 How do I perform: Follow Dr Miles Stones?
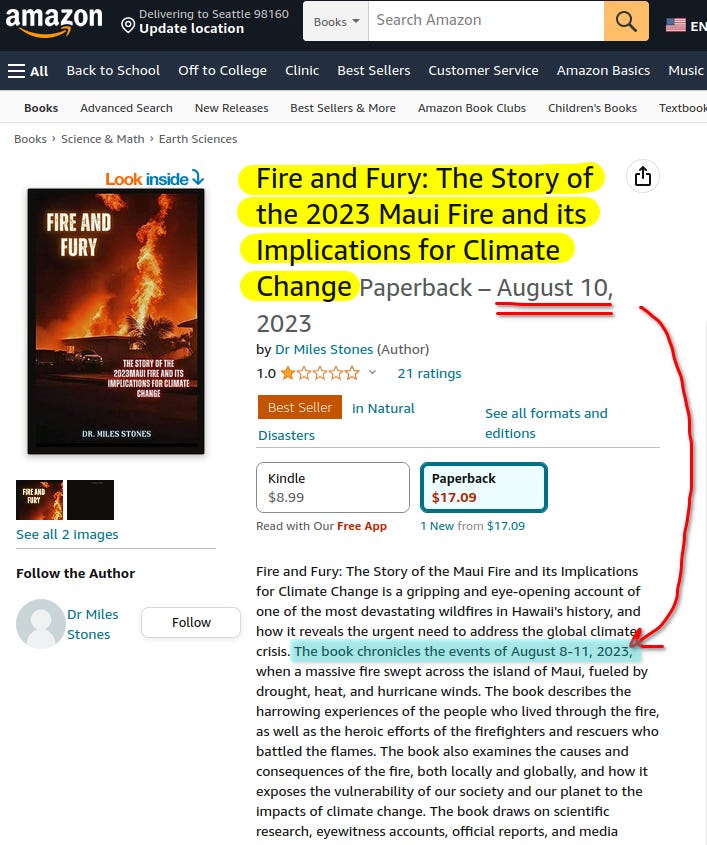[x=191, y=622]
